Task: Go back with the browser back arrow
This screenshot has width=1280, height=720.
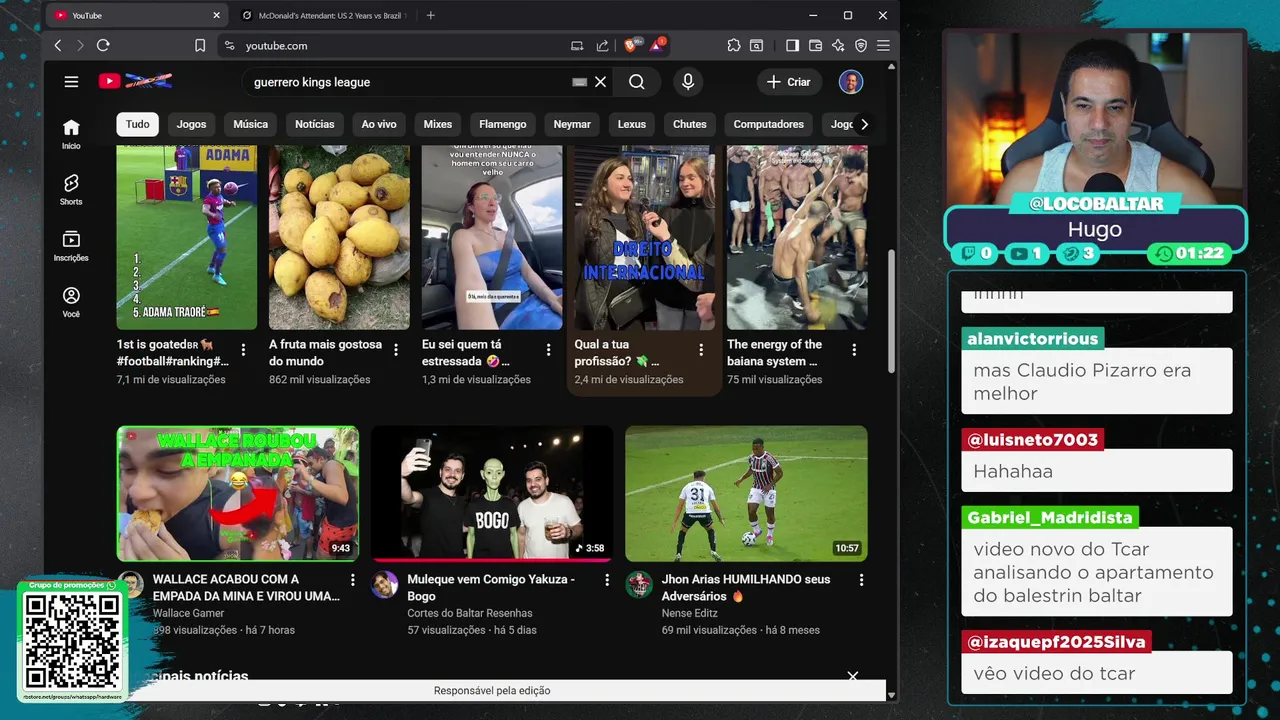Action: tap(58, 45)
